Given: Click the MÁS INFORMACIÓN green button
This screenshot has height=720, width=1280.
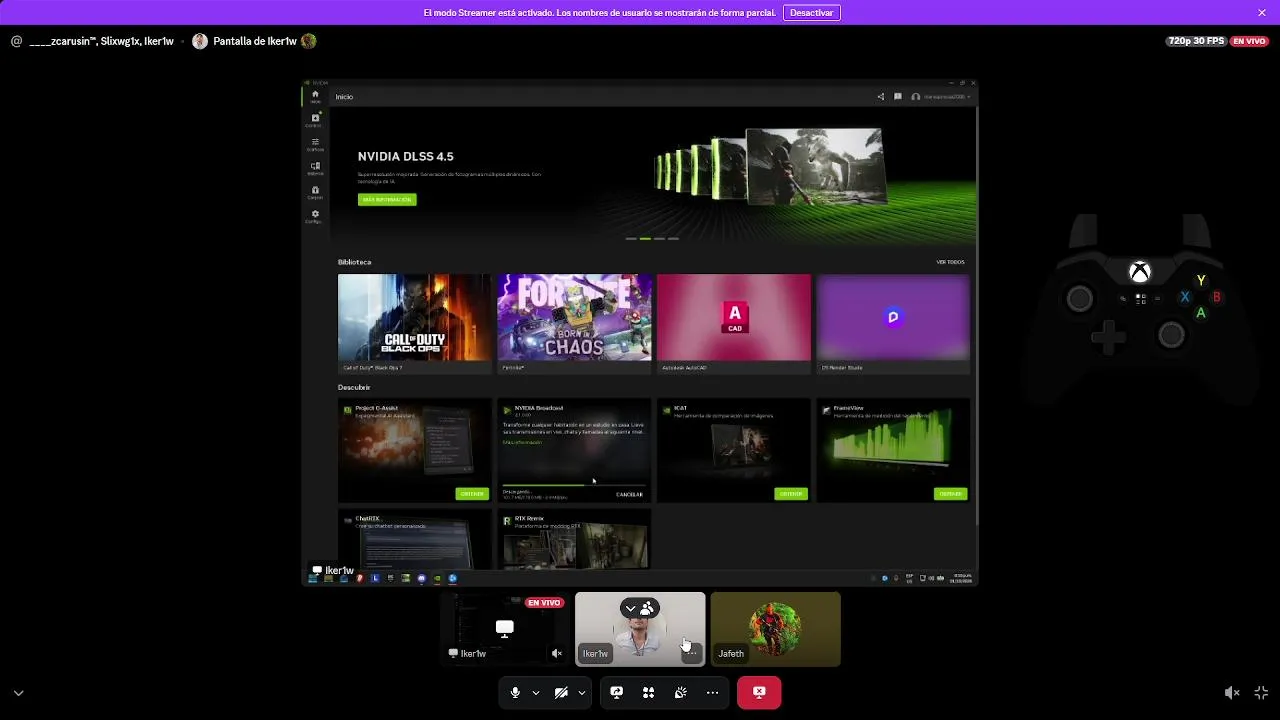Looking at the screenshot, I should (387, 199).
